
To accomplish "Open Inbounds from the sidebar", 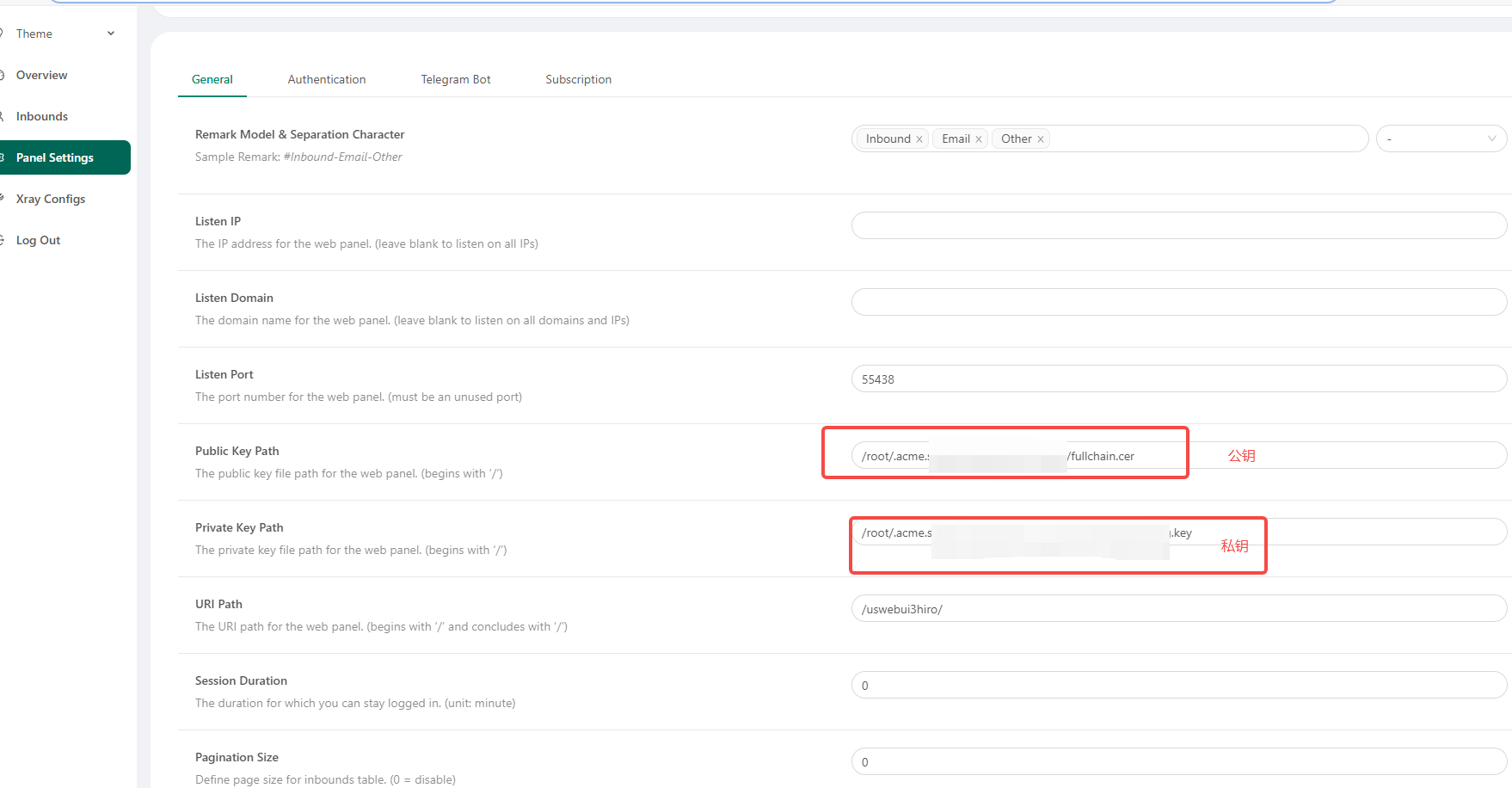I will tap(41, 116).
